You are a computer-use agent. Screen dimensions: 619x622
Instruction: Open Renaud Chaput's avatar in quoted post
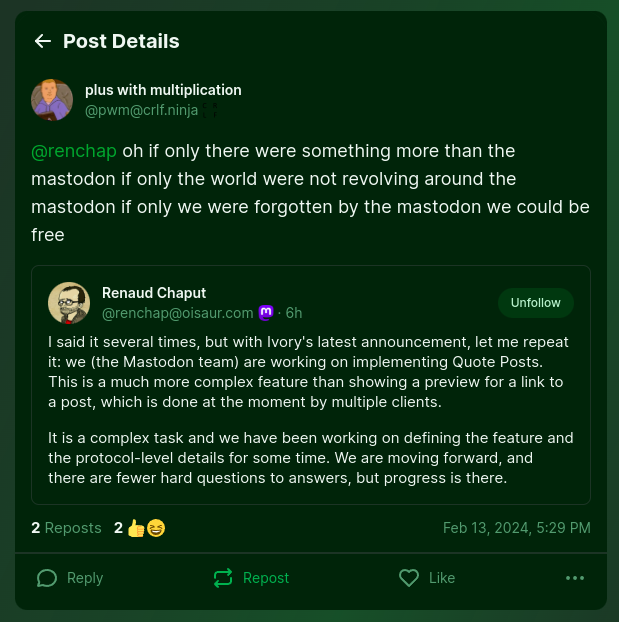tap(69, 302)
